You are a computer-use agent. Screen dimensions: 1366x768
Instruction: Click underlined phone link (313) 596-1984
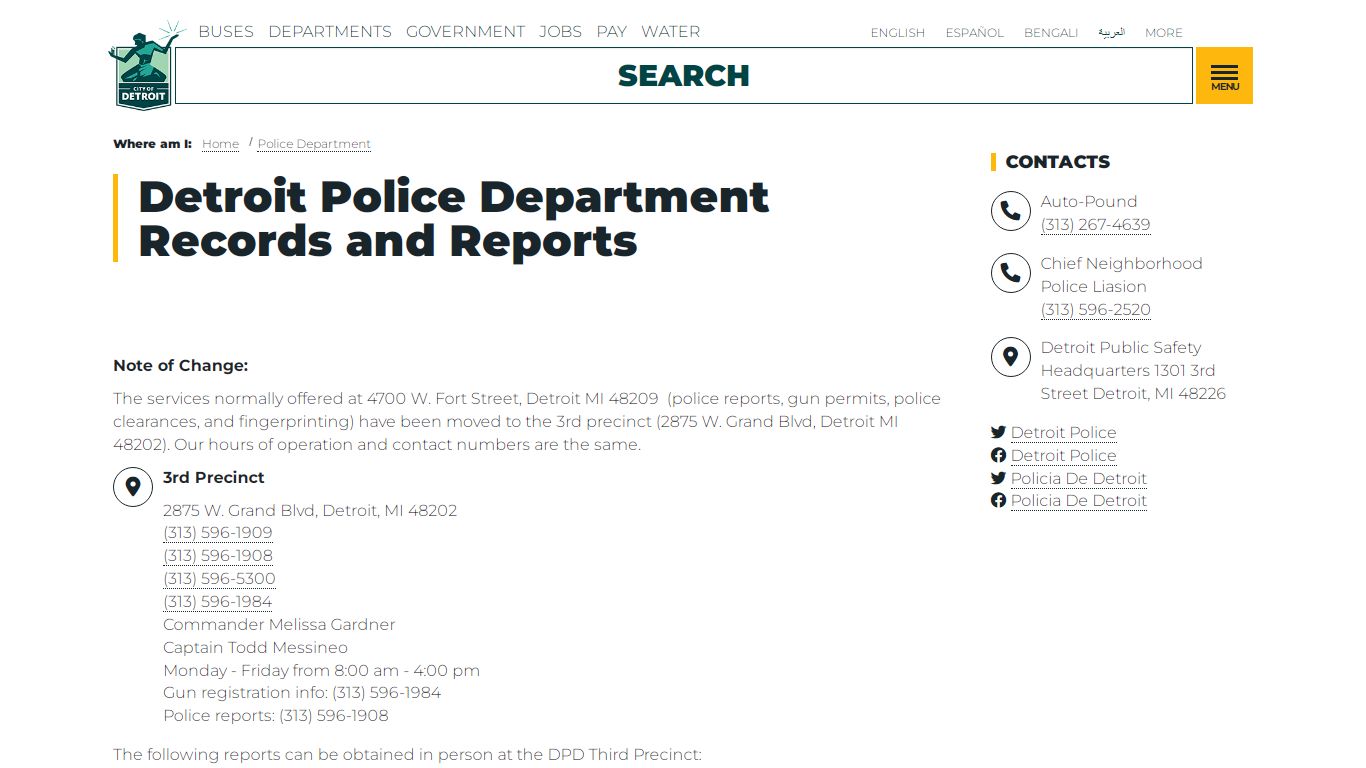point(218,602)
